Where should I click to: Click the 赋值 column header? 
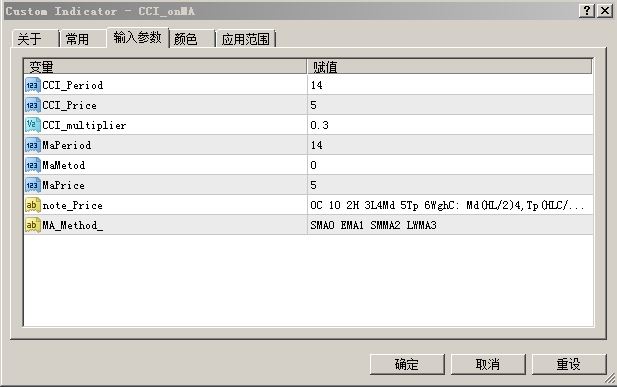tap(449, 67)
